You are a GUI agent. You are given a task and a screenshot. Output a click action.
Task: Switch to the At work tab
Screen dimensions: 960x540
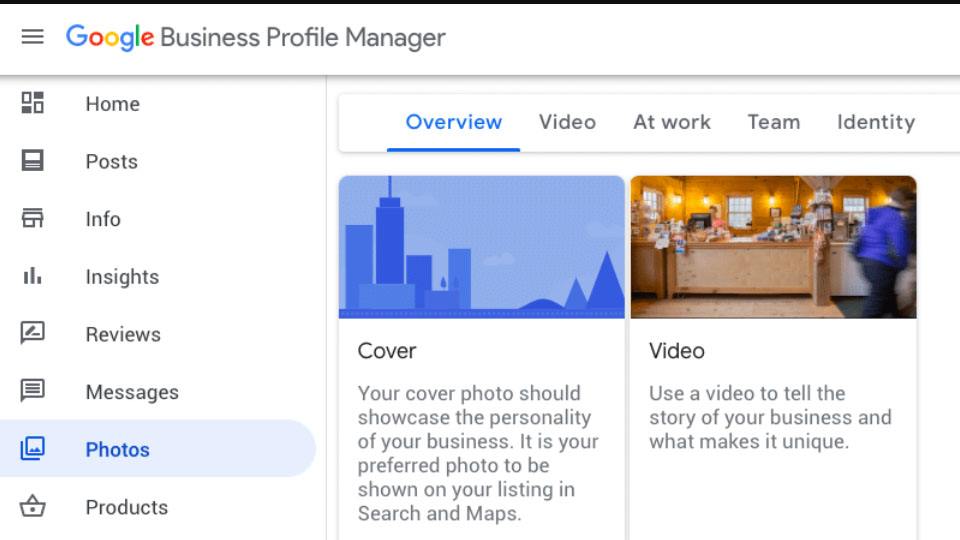[672, 122]
